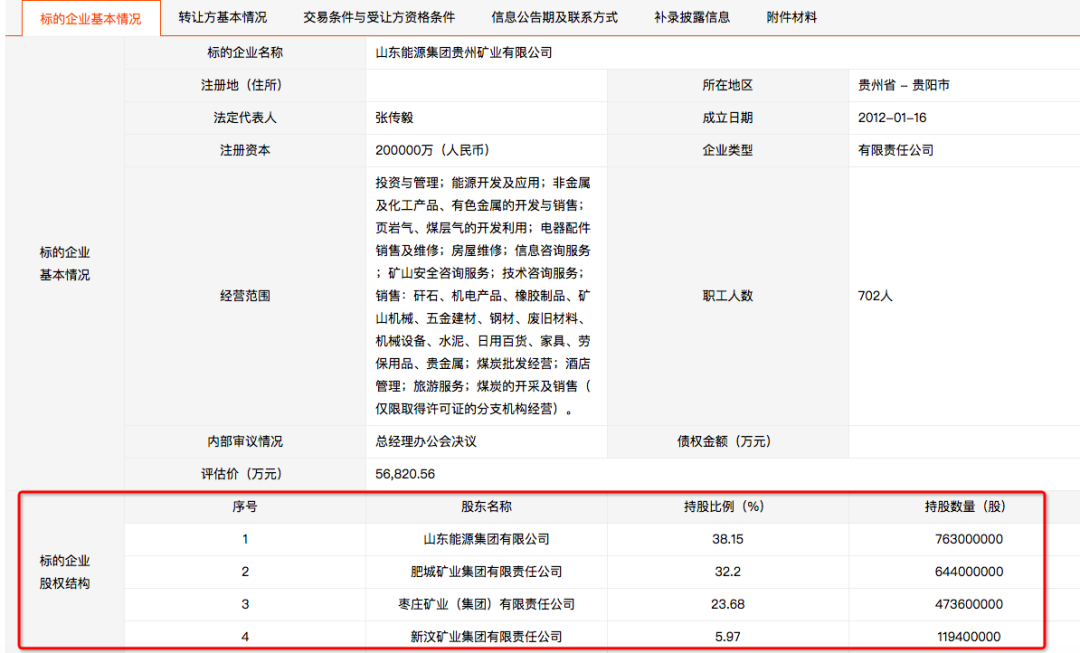This screenshot has height=653, width=1080.
Task: Click the 标的企业股权结构 section label
Action: coord(65,572)
